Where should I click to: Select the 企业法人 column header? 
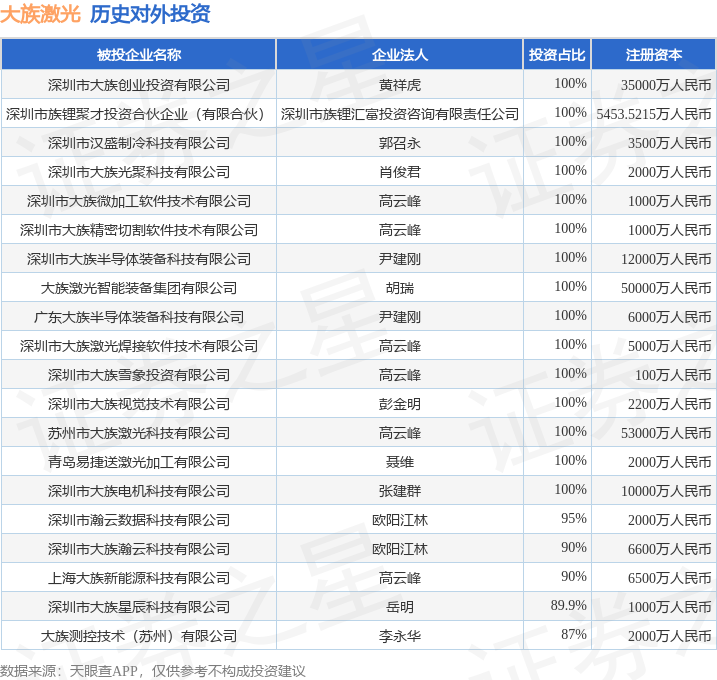[x=399, y=55]
